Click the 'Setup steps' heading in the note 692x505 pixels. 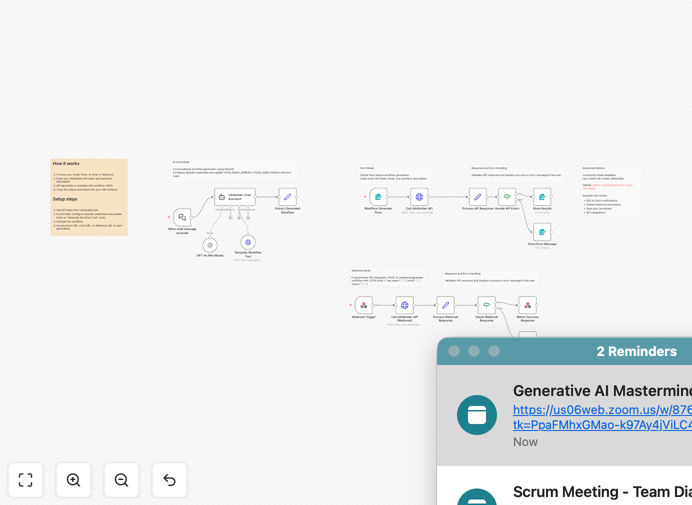click(65, 199)
